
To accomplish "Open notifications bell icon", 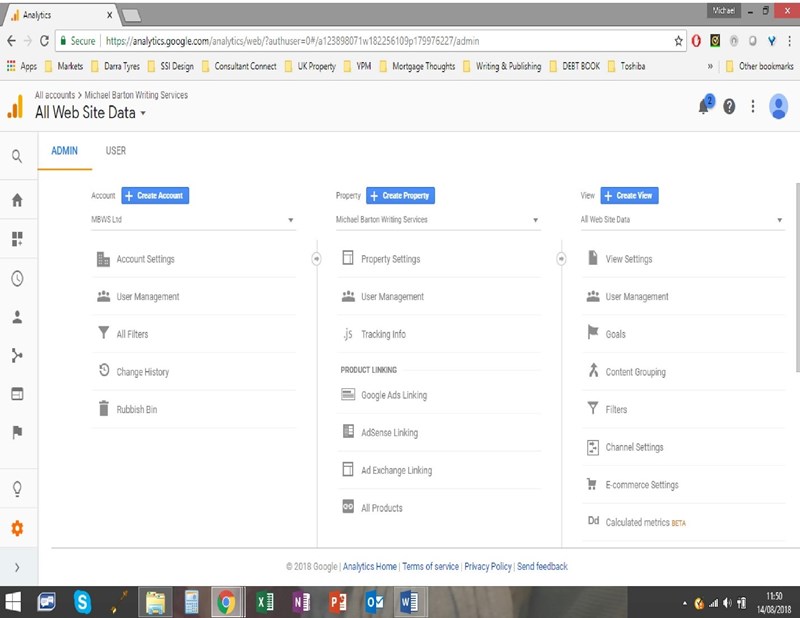I will (x=704, y=106).
